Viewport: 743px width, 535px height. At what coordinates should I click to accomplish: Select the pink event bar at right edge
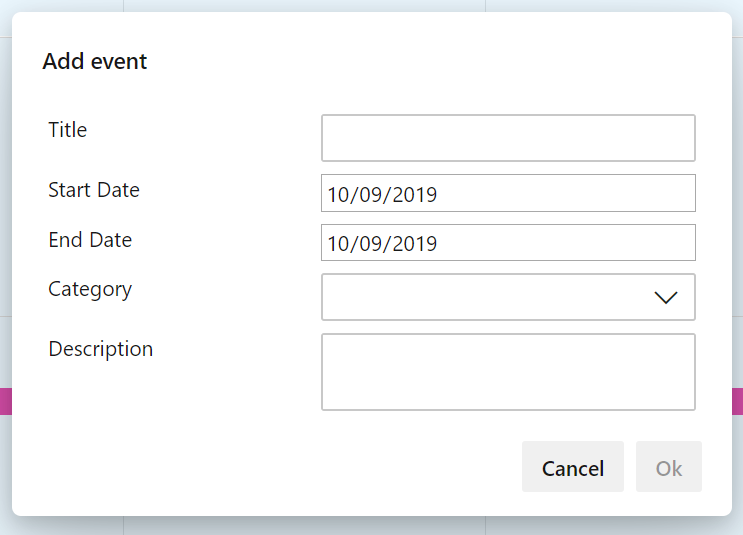[737, 401]
